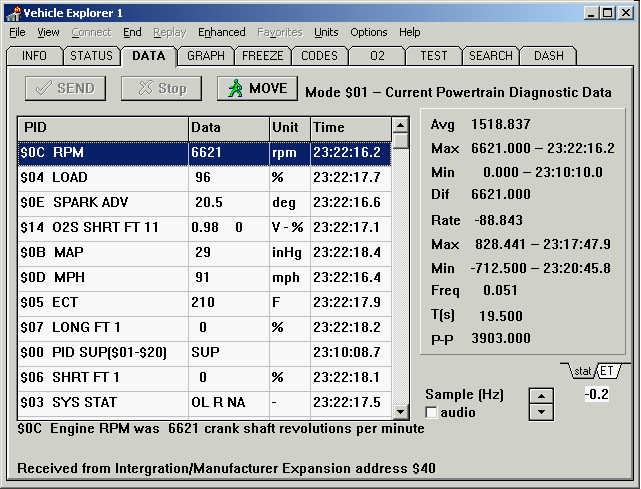Minimize the Vehicle Explorer window
This screenshot has height=489, width=641.
591,13
